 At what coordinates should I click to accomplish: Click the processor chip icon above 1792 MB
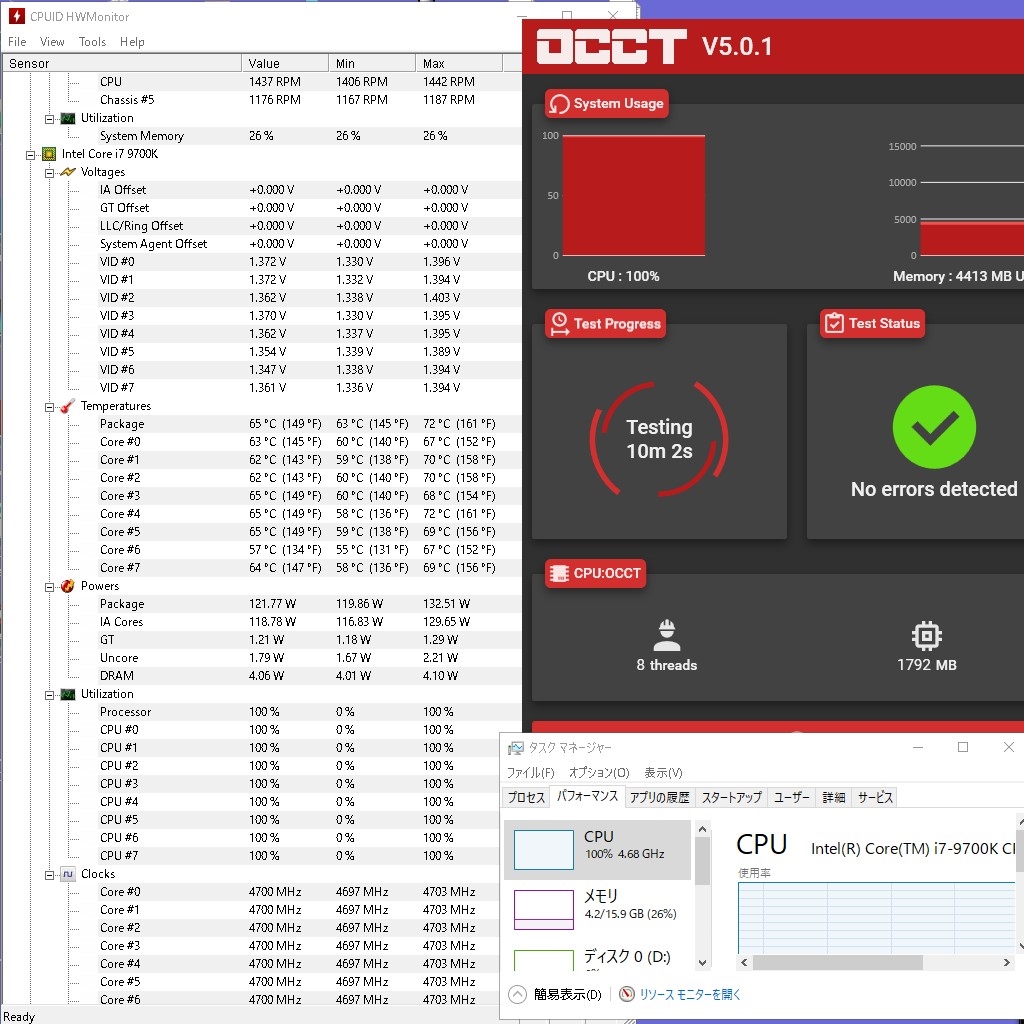(x=927, y=636)
